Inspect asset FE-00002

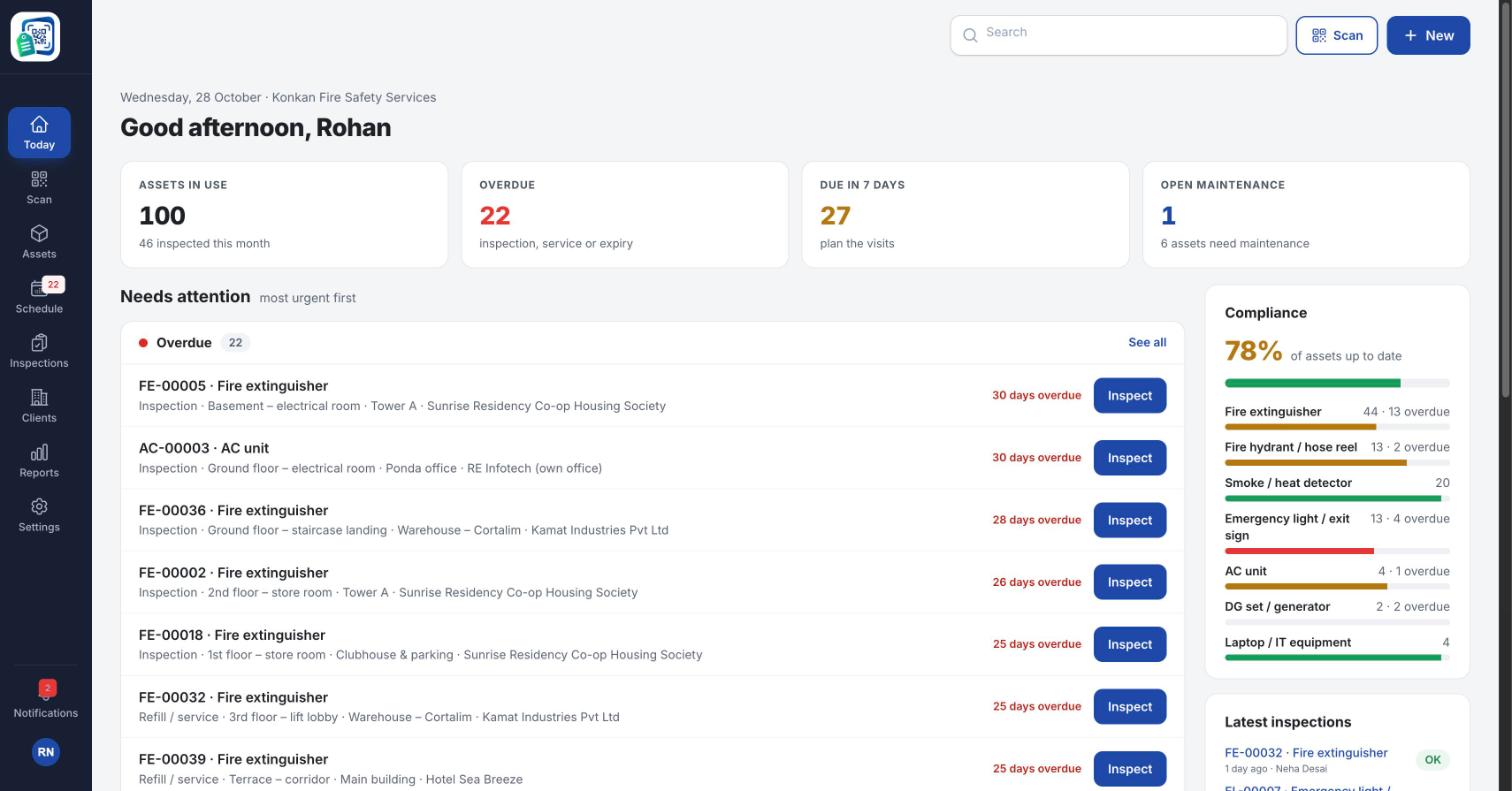coord(1130,582)
